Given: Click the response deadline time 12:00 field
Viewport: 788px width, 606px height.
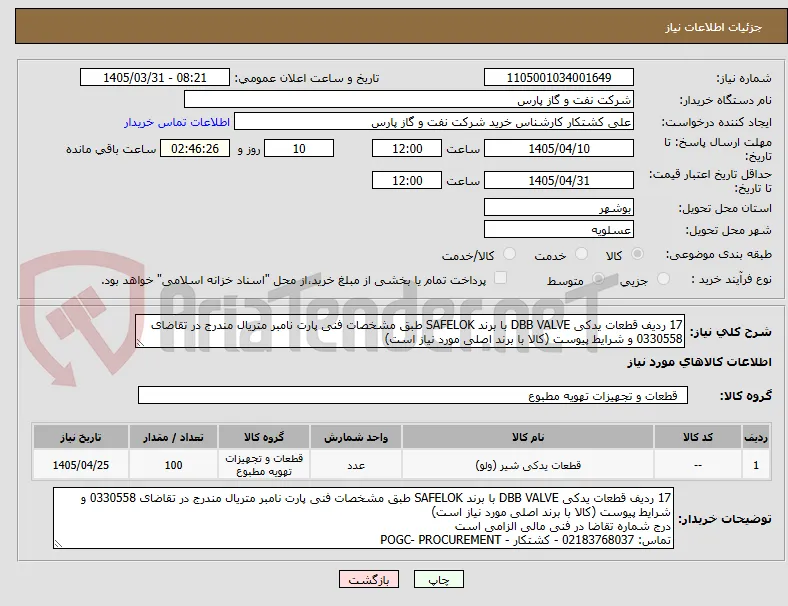Looking at the screenshot, I should point(407,148).
